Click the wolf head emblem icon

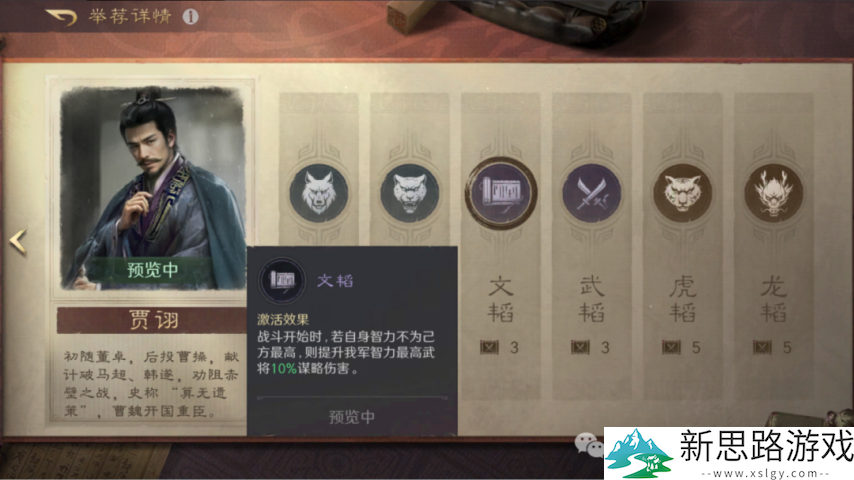pyautogui.click(x=319, y=193)
